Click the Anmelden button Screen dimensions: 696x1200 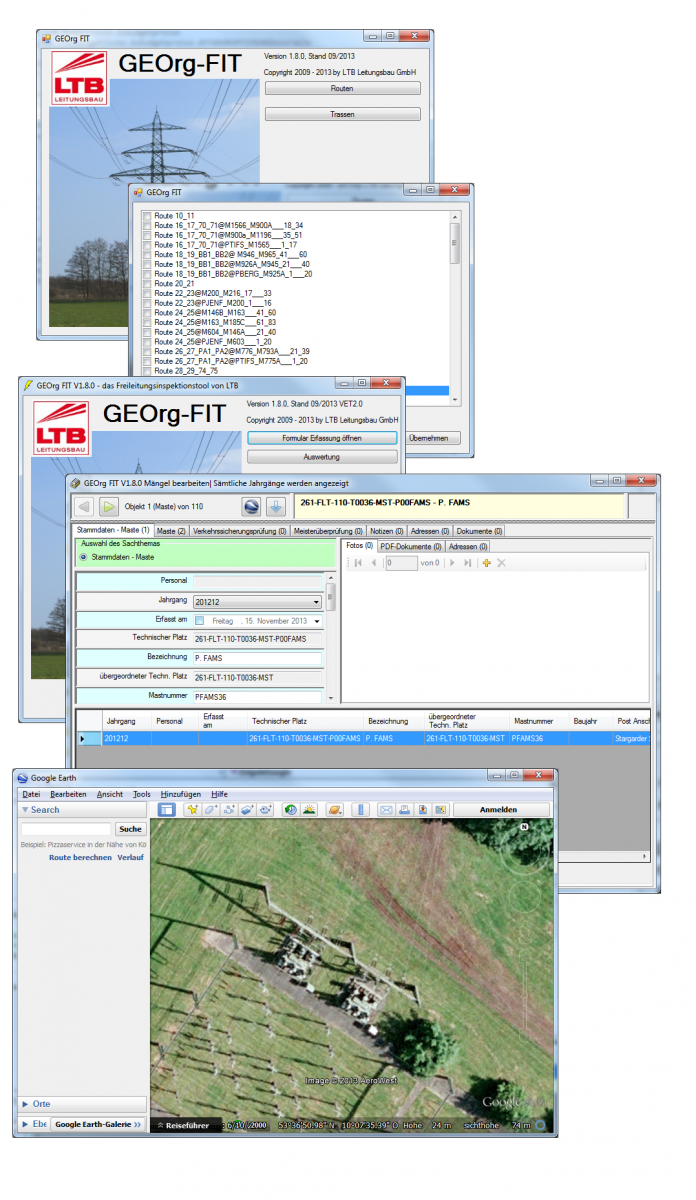499,810
